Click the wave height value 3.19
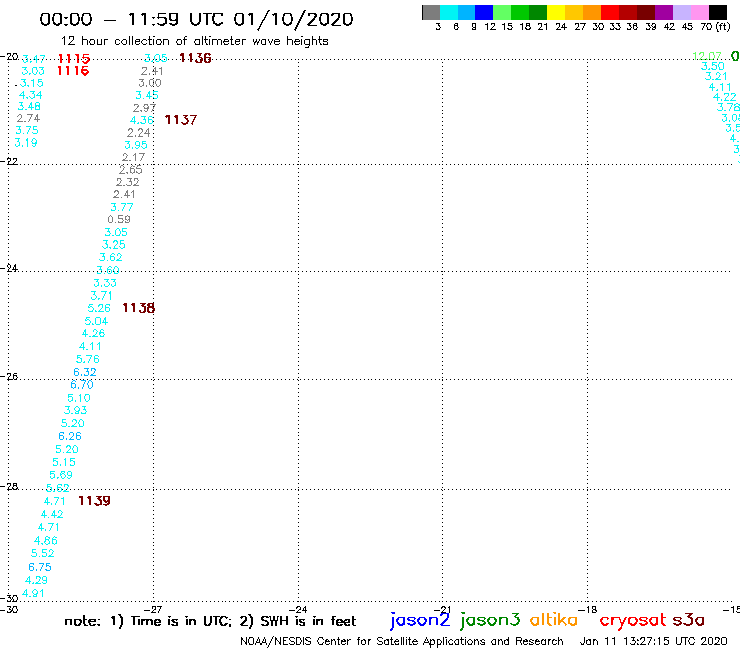The width and height of the screenshot is (740, 650). pyautogui.click(x=26, y=143)
